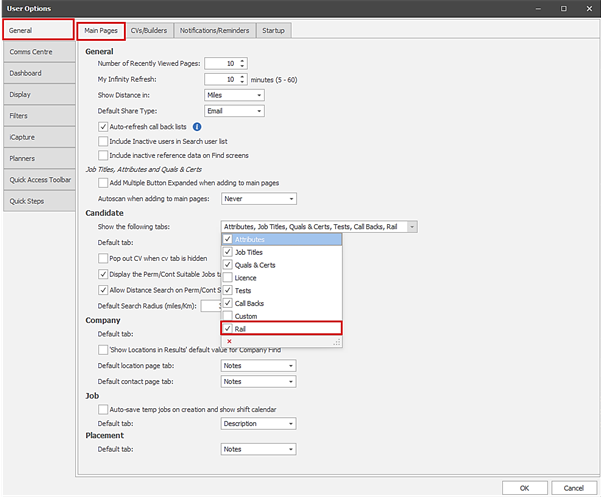Uncheck Job Titles in the tabs list
Viewport: 601px width, 499px height.
tap(228, 252)
